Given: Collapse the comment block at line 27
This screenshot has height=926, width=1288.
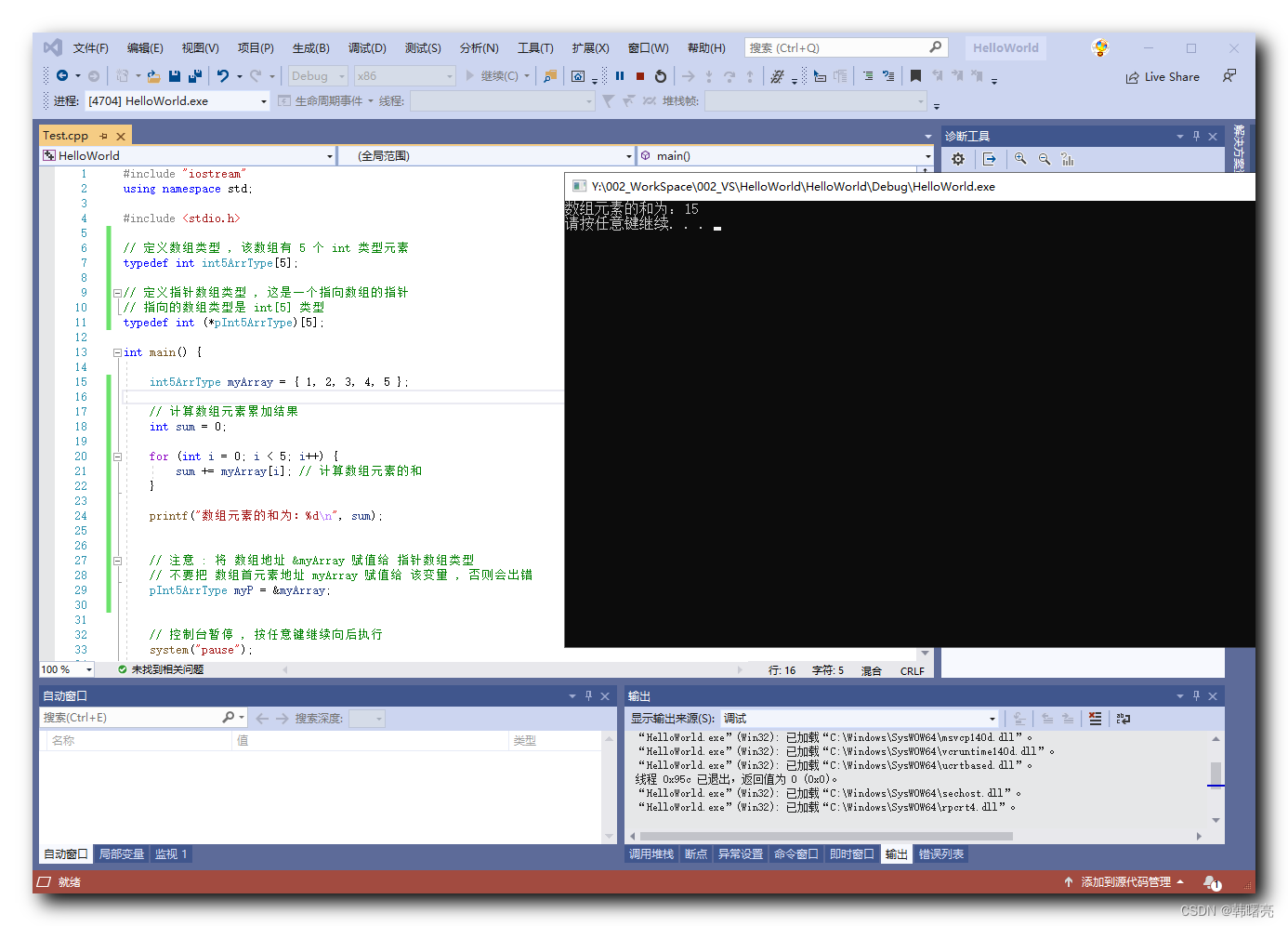Looking at the screenshot, I should 117,561.
